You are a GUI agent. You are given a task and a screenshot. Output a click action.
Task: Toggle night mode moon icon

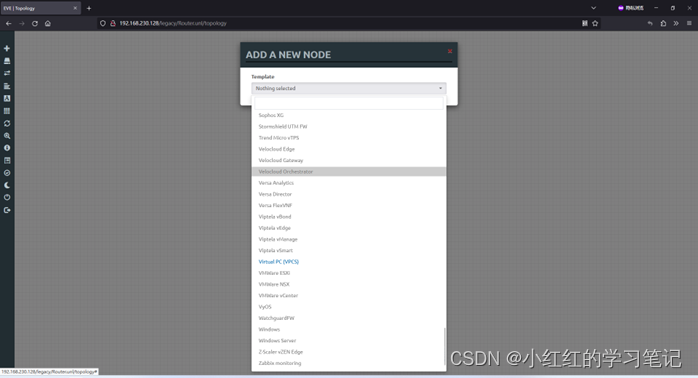(7, 185)
